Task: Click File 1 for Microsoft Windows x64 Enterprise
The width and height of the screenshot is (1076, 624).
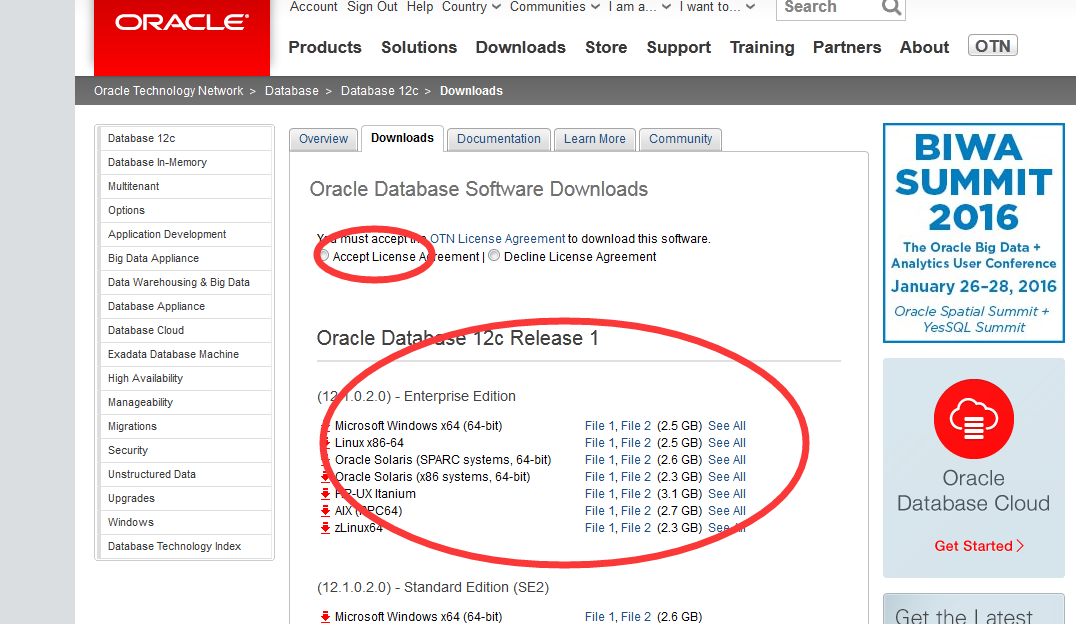Action: click(599, 426)
